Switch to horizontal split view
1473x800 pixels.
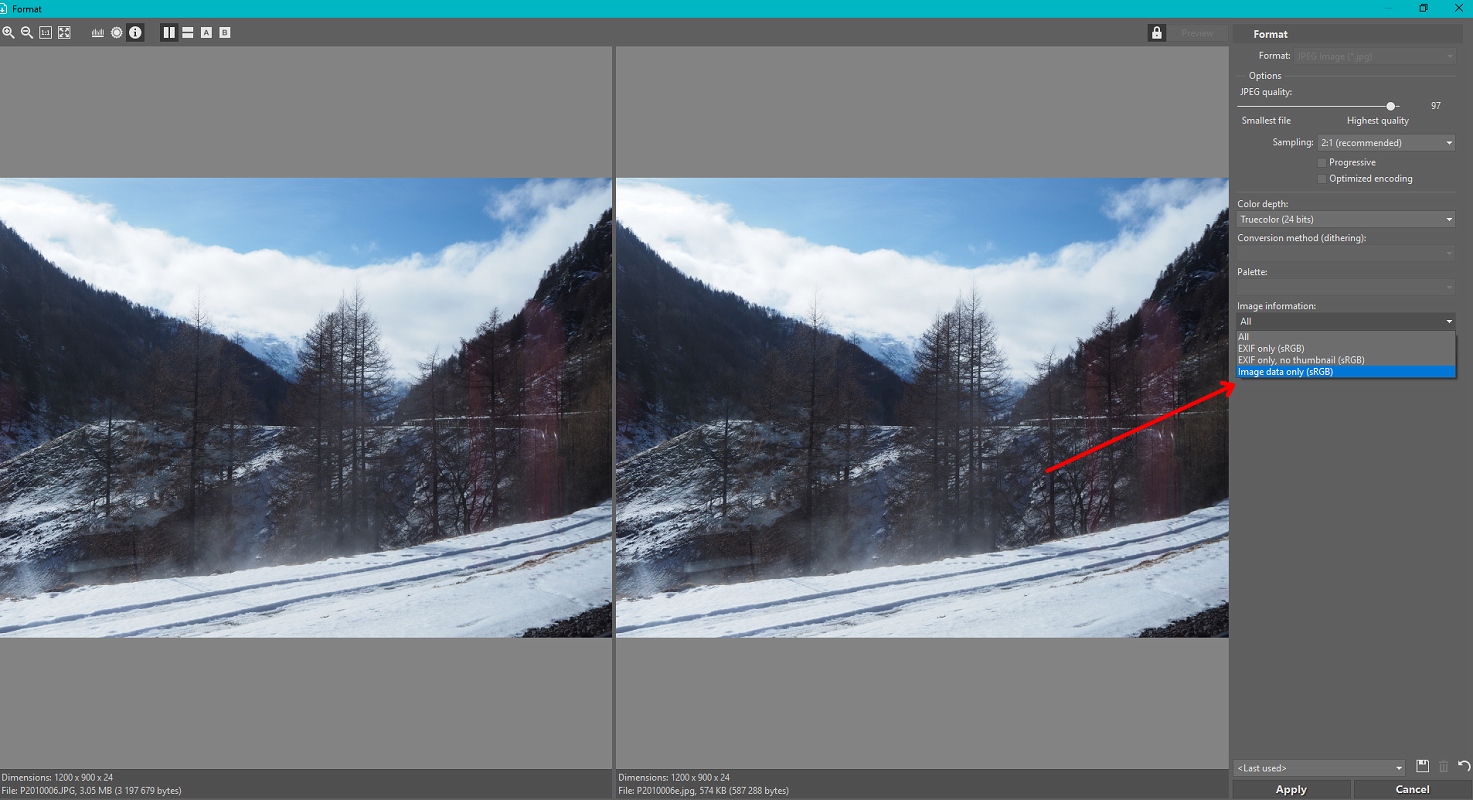click(x=187, y=33)
